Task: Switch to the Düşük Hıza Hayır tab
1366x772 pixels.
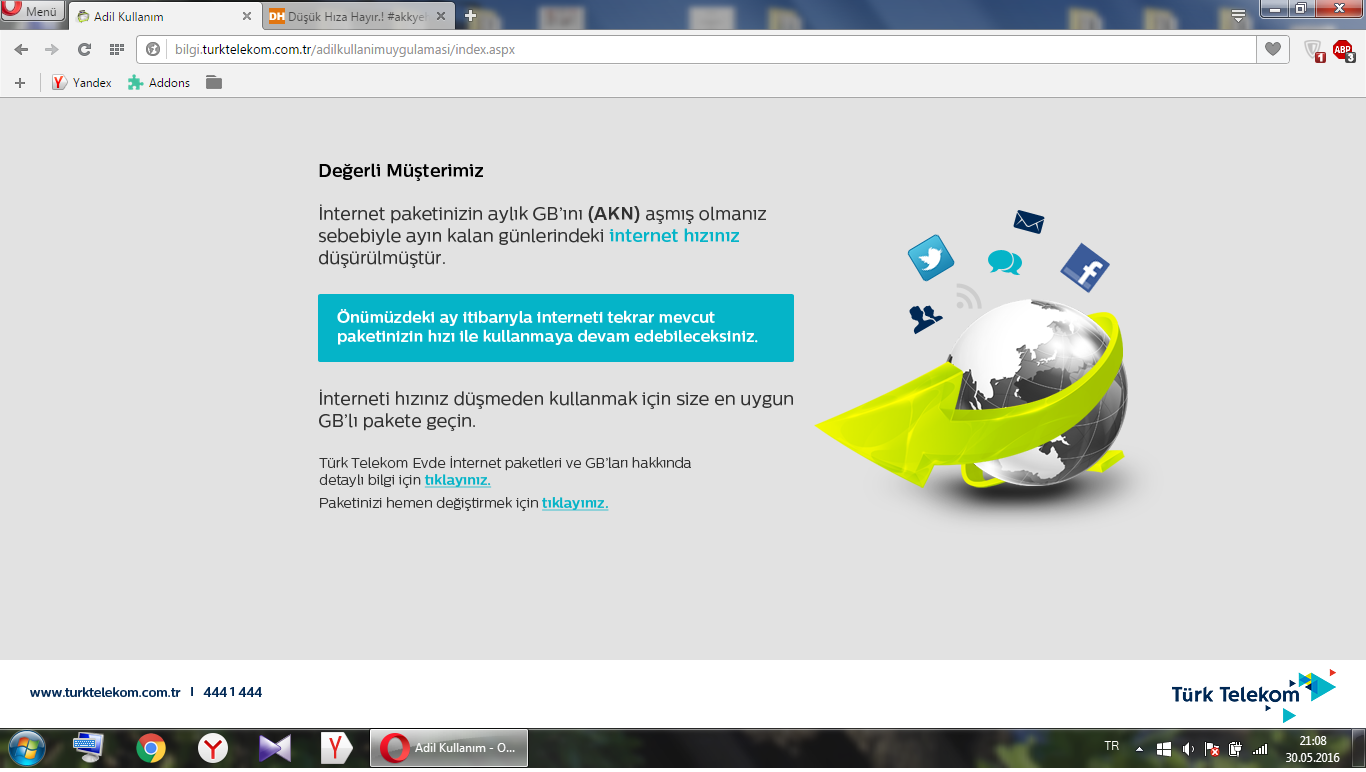Action: [357, 17]
